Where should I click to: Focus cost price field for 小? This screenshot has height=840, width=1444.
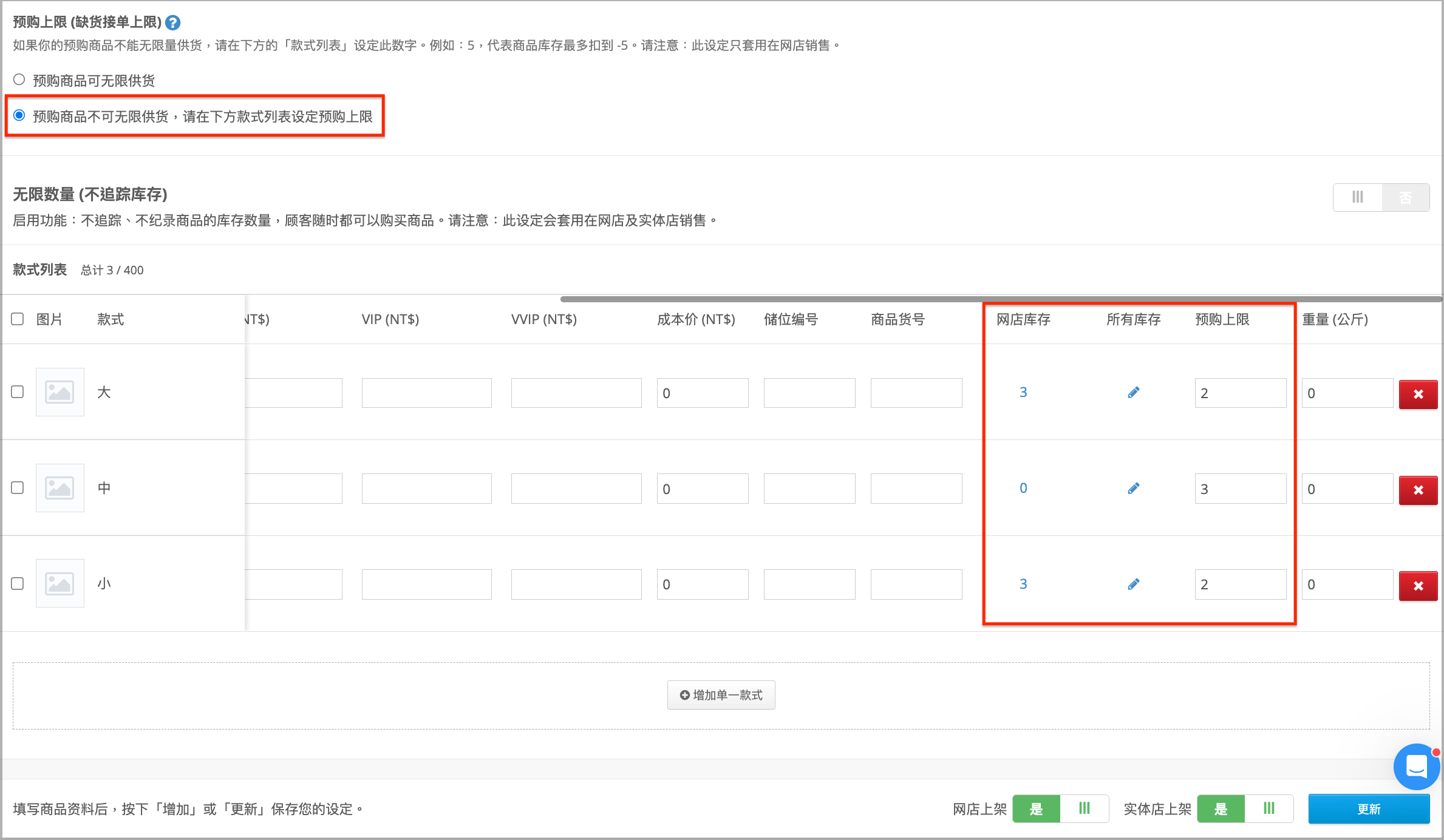pyautogui.click(x=703, y=584)
